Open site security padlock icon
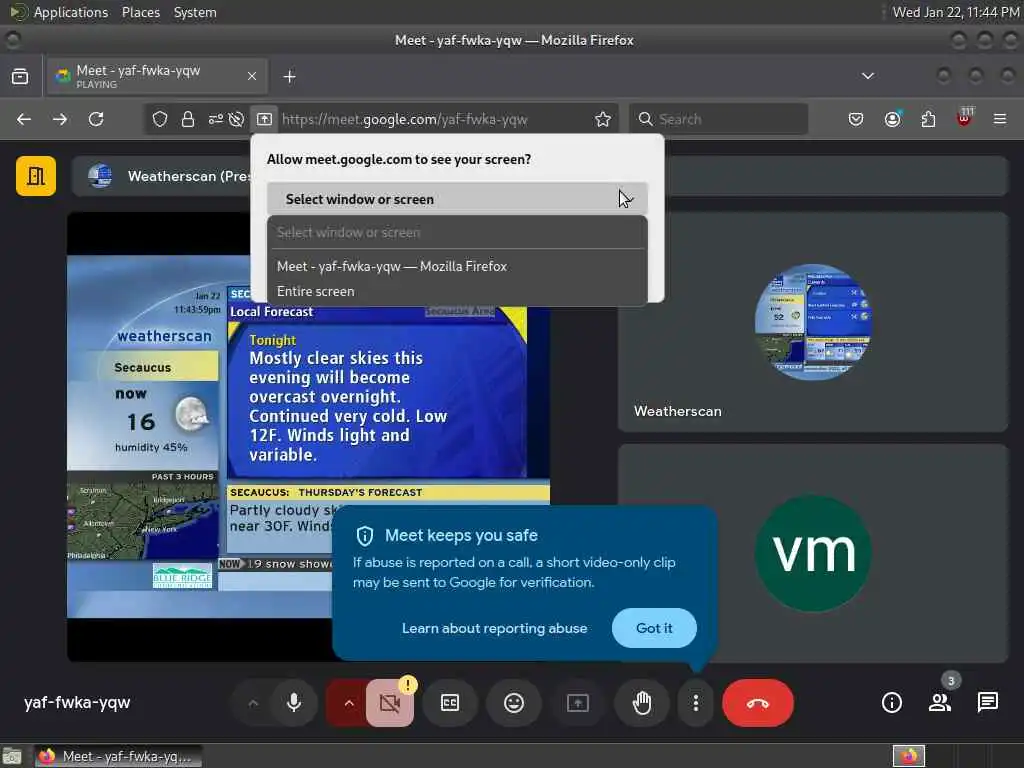Screen dimensions: 1024x768 [188, 119]
